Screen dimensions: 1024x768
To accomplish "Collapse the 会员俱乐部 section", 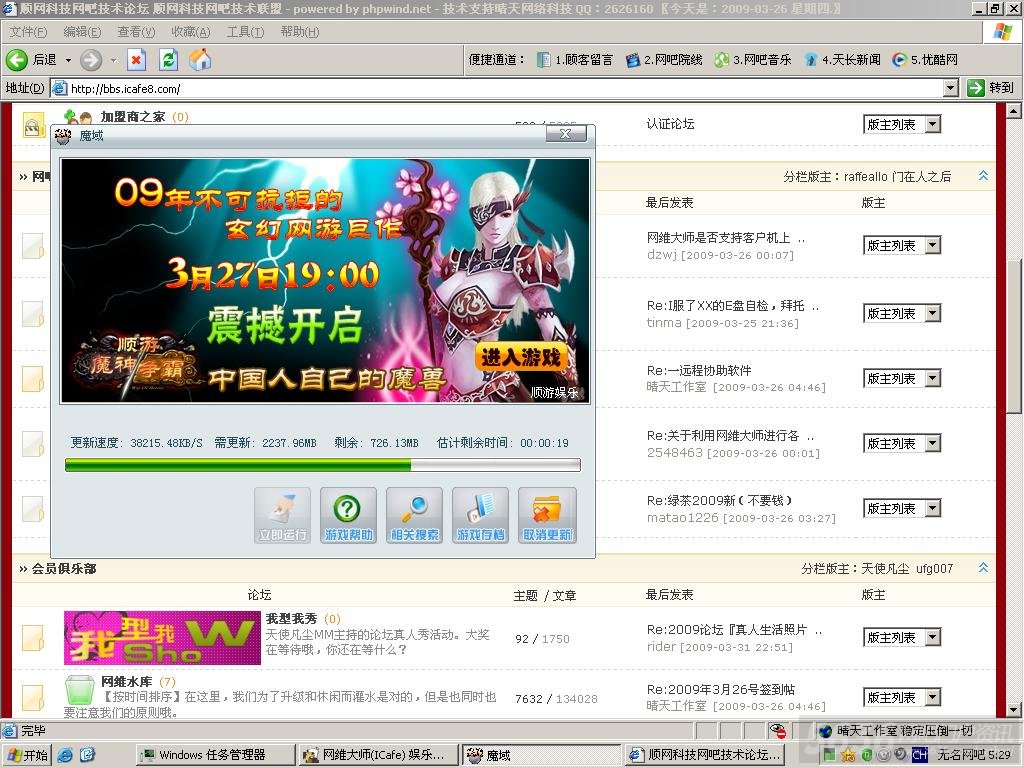I will tap(984, 568).
